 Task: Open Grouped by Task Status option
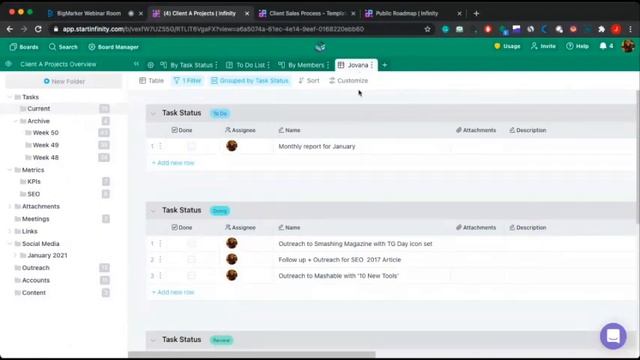[x=250, y=80]
